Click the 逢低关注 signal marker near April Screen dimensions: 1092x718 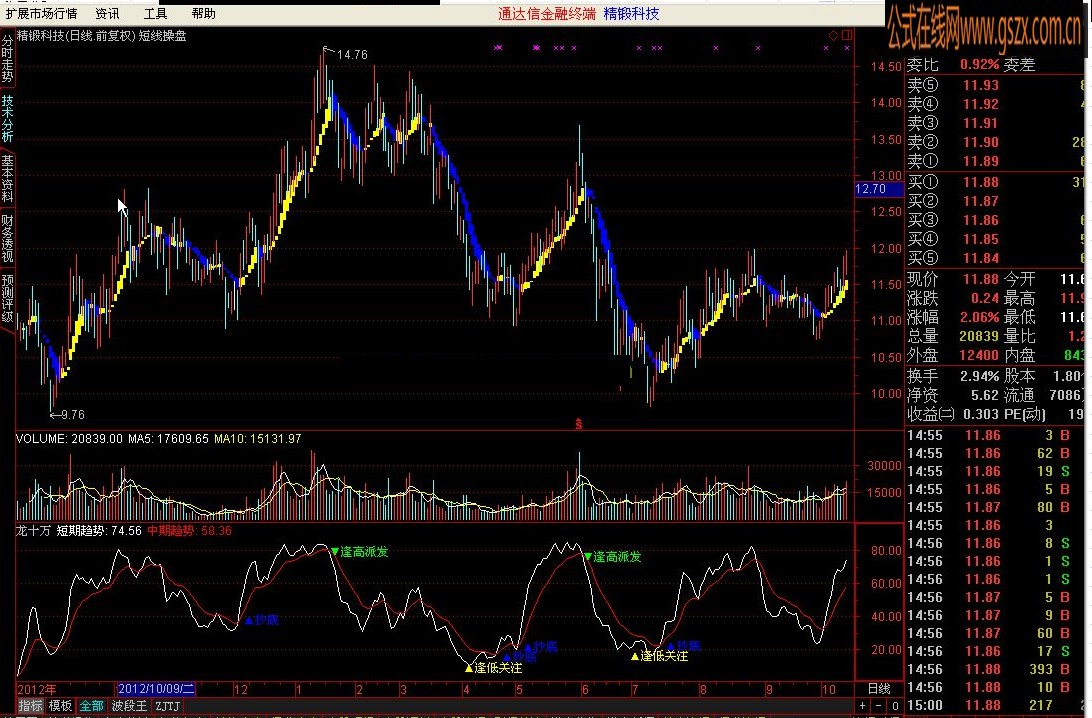point(493,668)
